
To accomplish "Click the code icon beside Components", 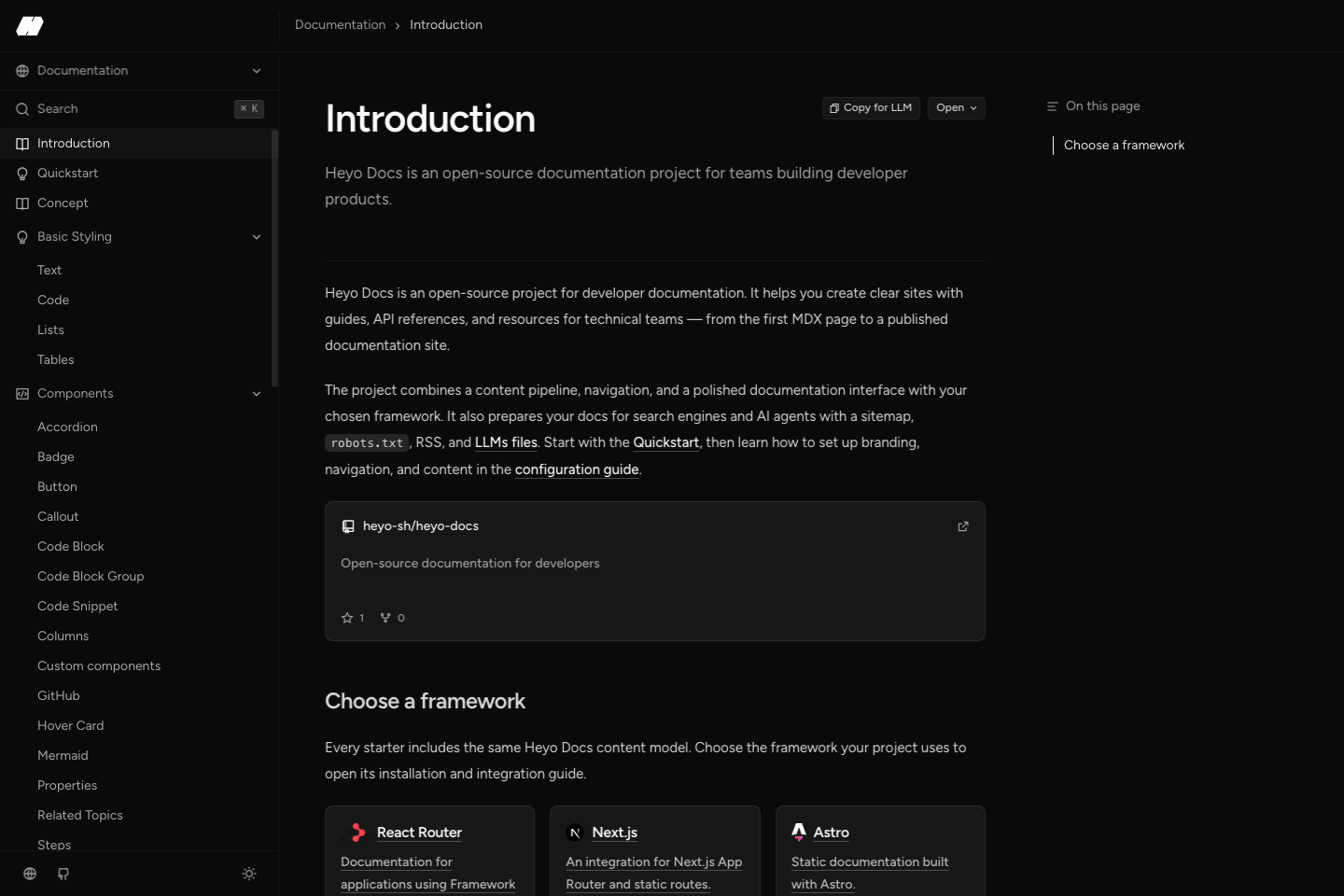I will [x=22, y=394].
